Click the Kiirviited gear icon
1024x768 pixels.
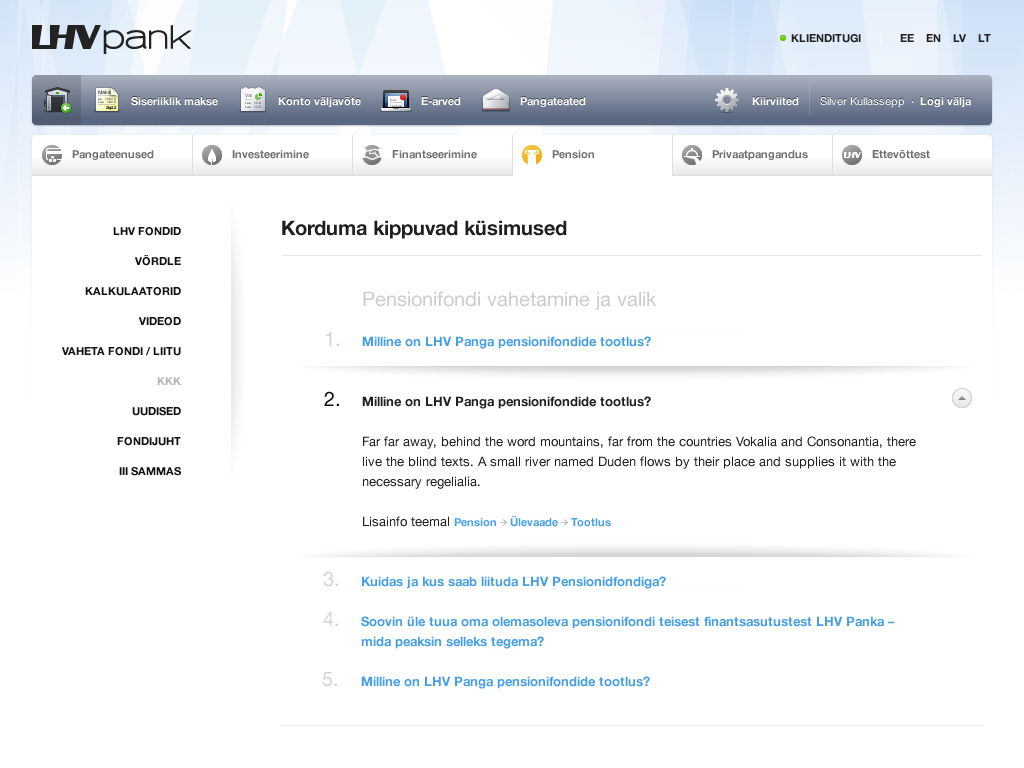(x=727, y=101)
